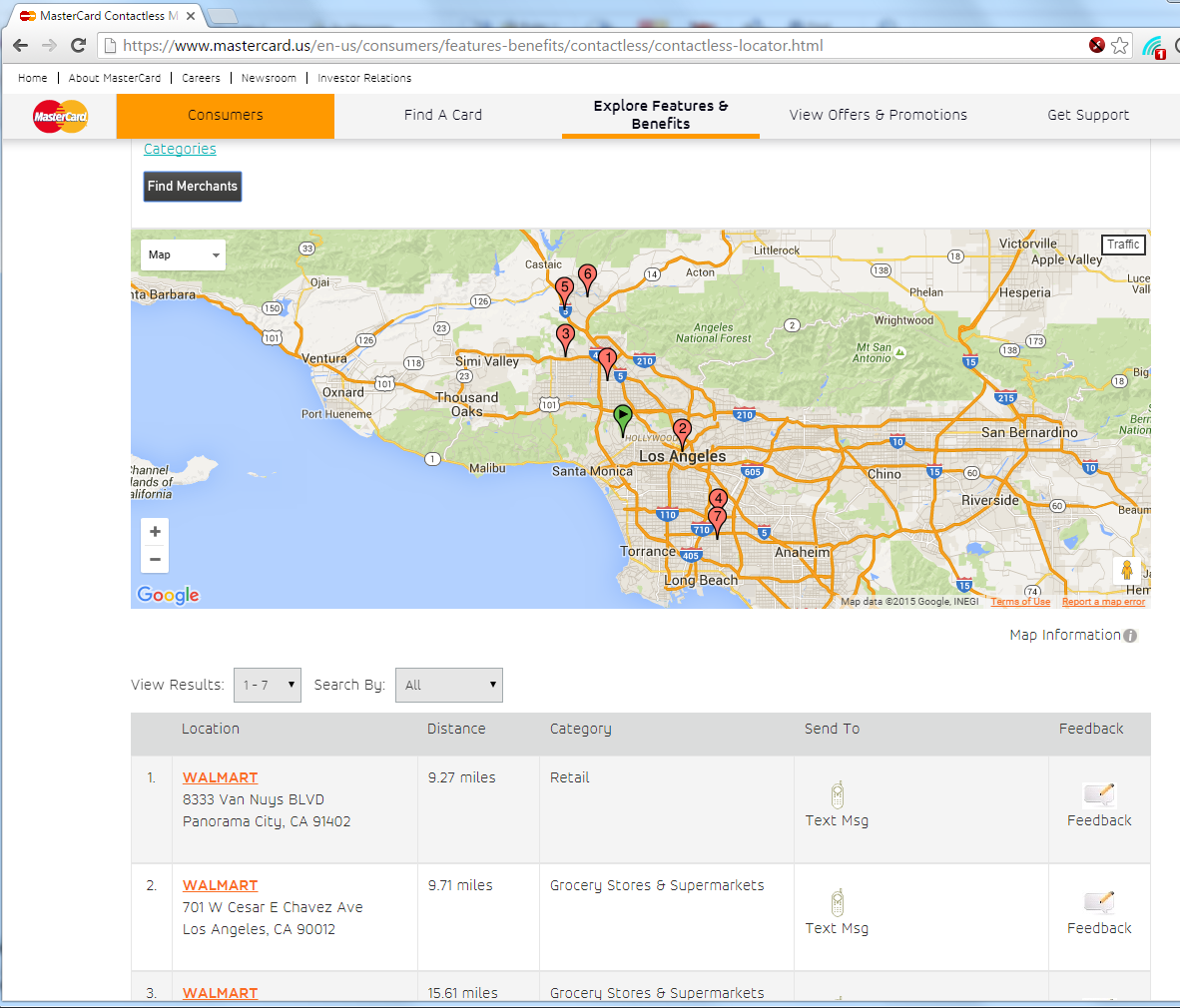Open the Find A Card menu
This screenshot has width=1180, height=1008.
pyautogui.click(x=442, y=115)
